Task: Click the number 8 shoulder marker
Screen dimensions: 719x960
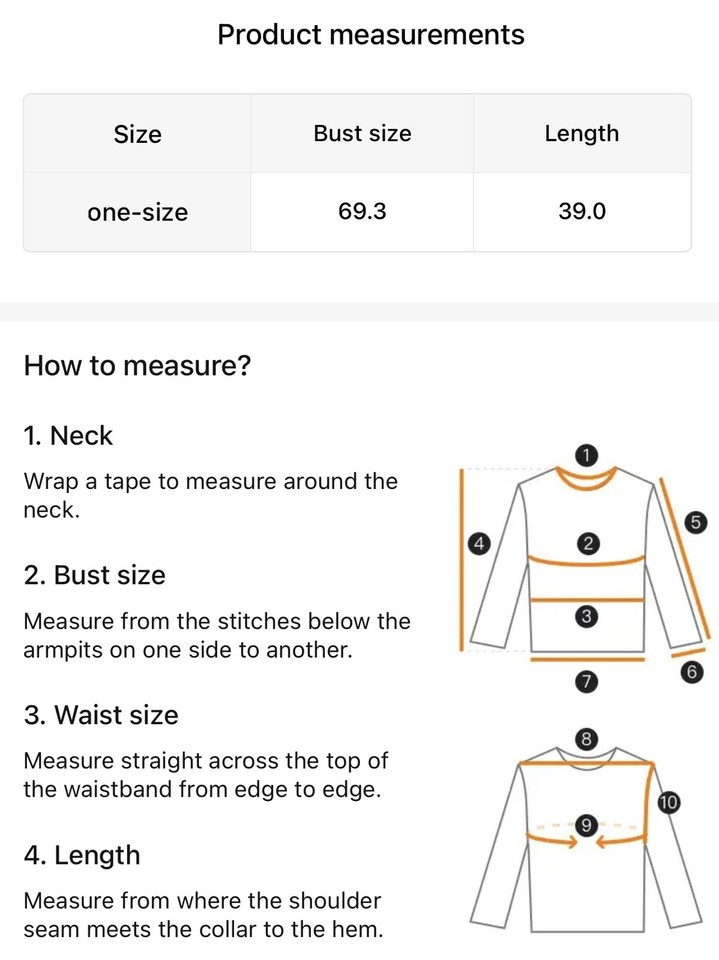Action: pyautogui.click(x=587, y=740)
